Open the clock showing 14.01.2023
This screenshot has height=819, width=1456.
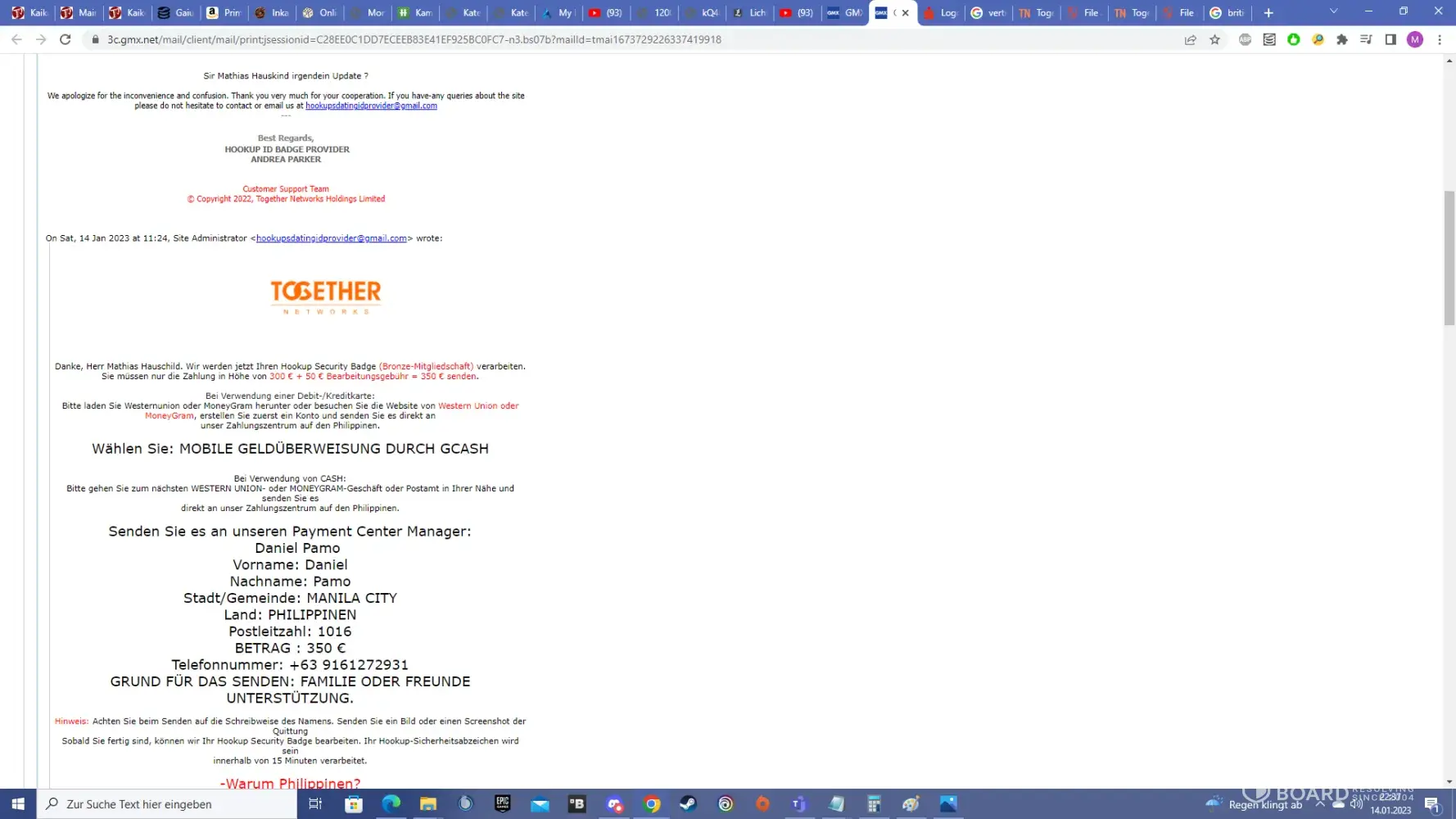[x=1391, y=804]
